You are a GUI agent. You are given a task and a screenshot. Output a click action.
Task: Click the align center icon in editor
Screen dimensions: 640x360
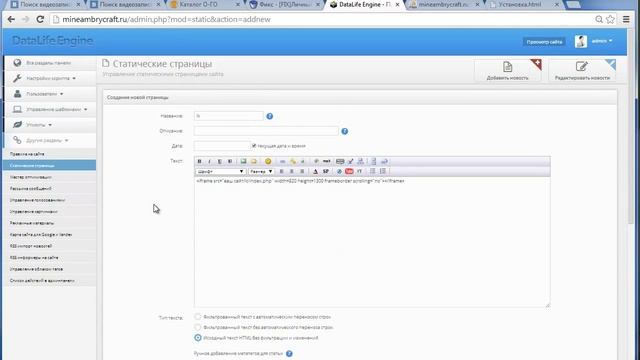(x=291, y=171)
